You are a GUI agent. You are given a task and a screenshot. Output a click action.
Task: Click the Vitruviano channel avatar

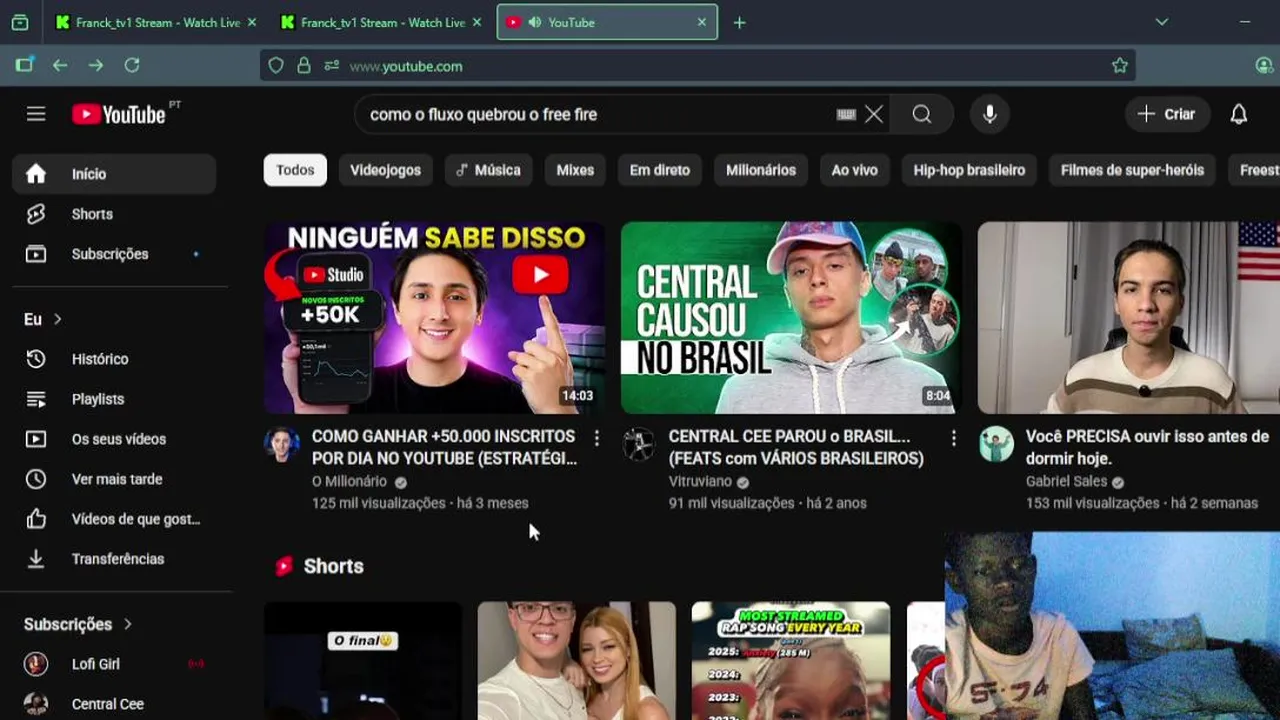click(639, 444)
